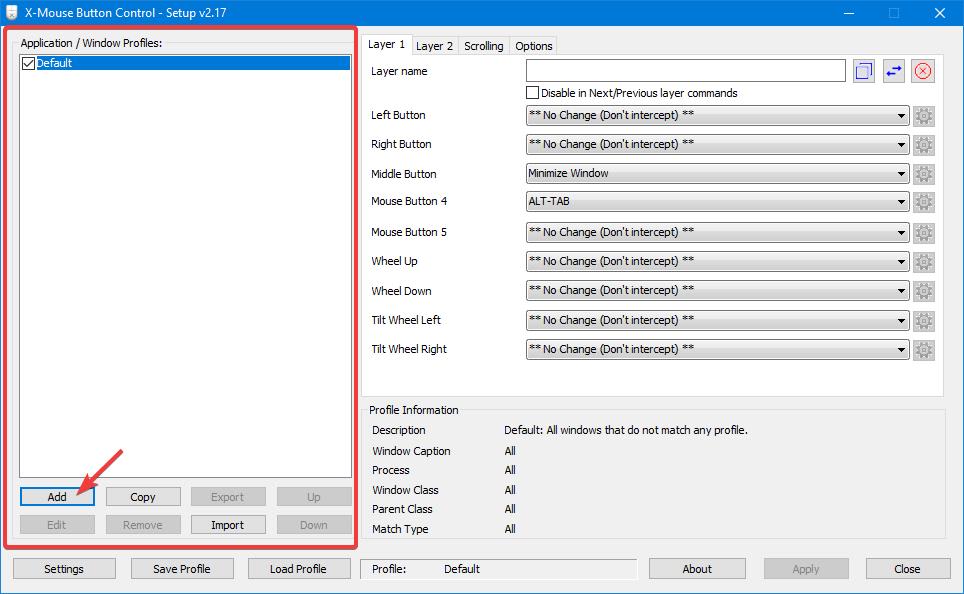Click the Add profile button
This screenshot has width=964, height=594.
pos(57,497)
